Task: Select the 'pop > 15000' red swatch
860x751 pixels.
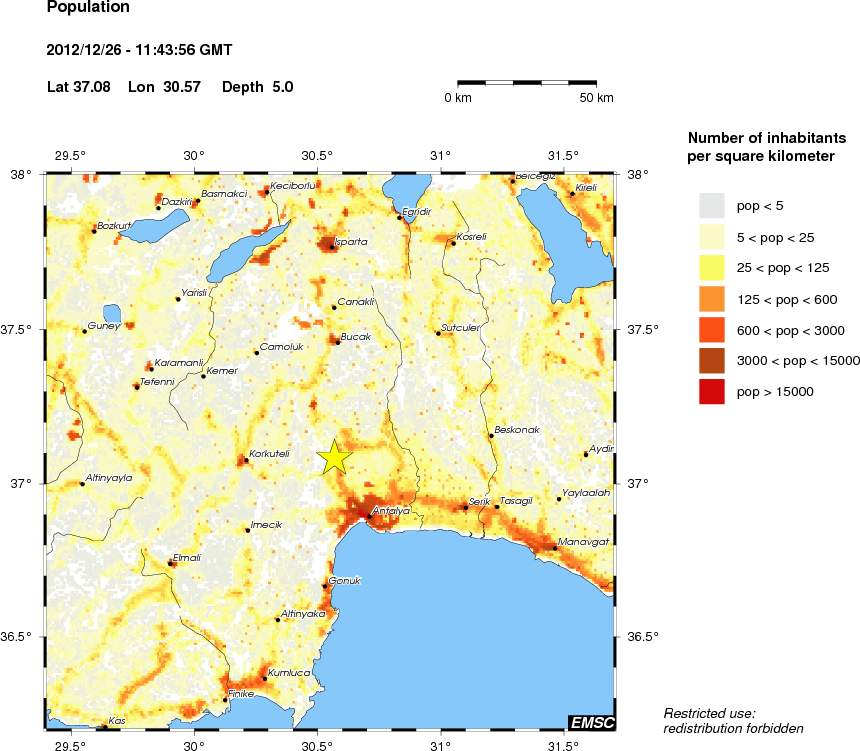Action: [711, 392]
